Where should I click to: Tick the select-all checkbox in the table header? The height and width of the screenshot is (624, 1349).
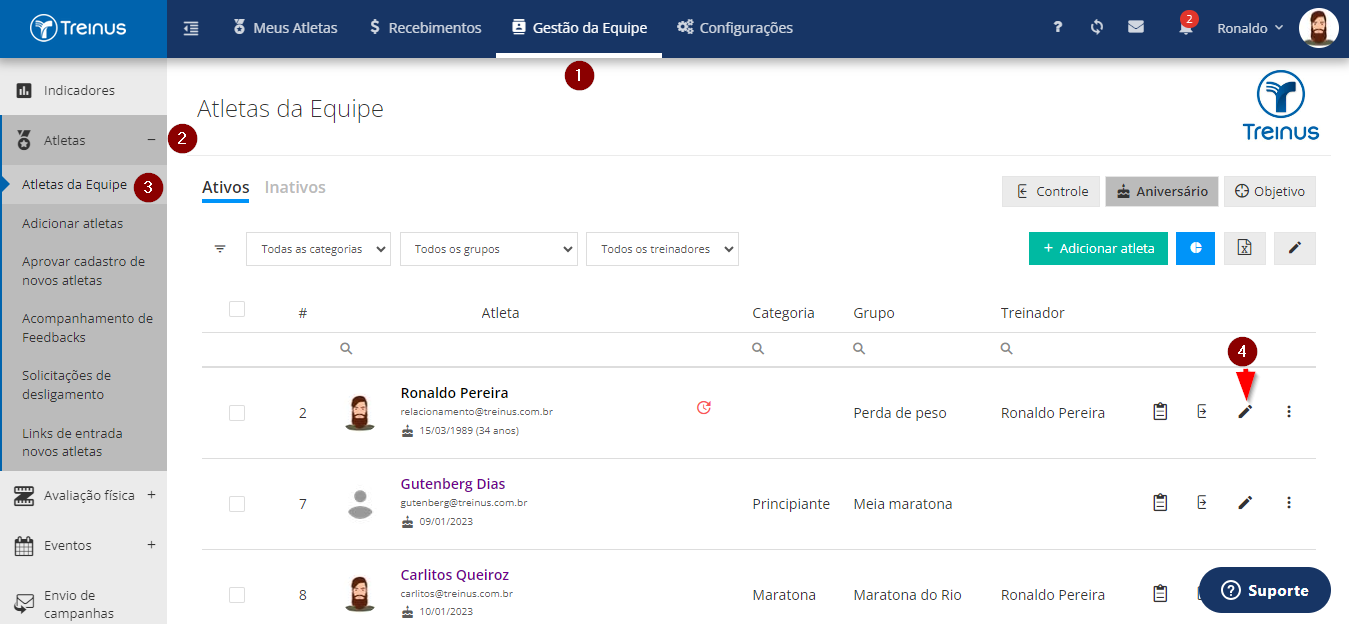[x=237, y=309]
